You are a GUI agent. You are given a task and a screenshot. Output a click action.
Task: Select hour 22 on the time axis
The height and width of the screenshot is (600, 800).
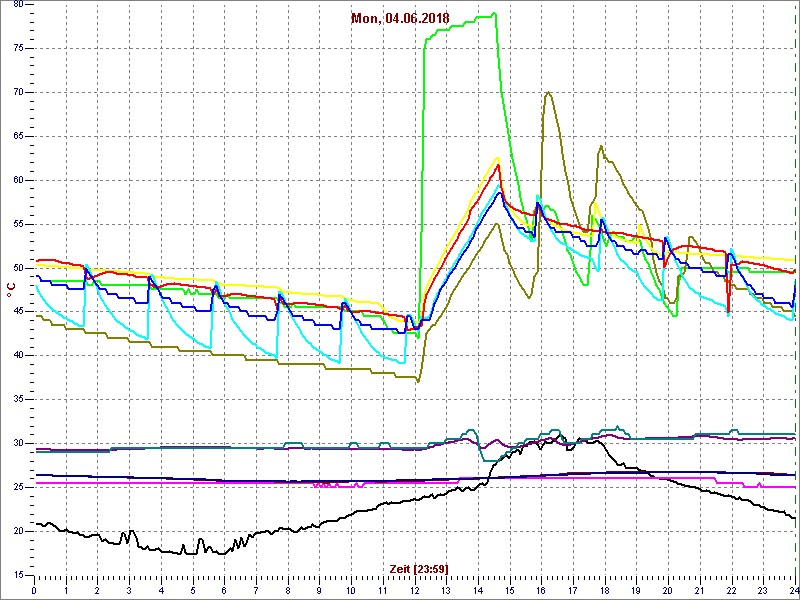click(x=732, y=591)
